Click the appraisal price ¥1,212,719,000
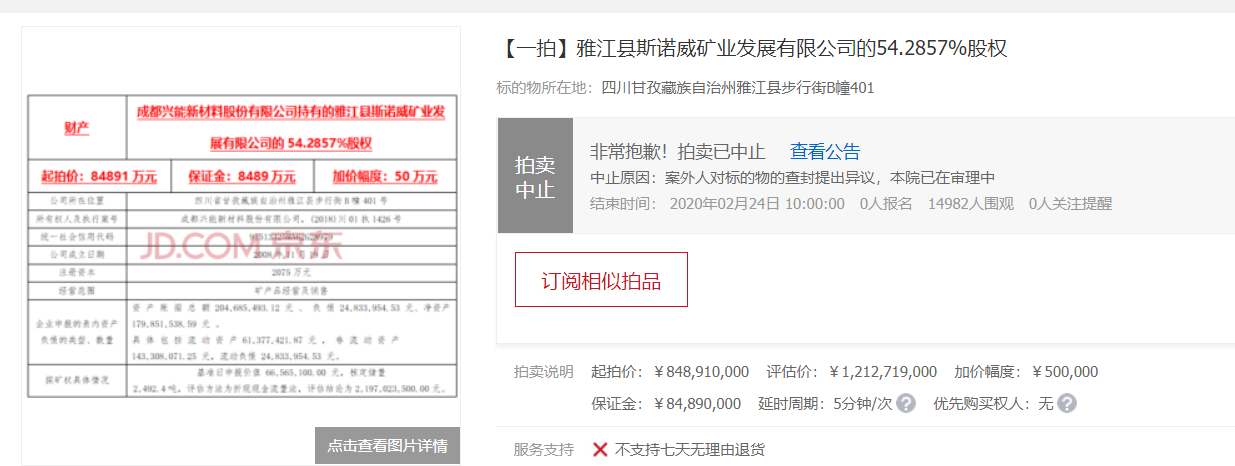The height and width of the screenshot is (466, 1235). click(x=884, y=372)
